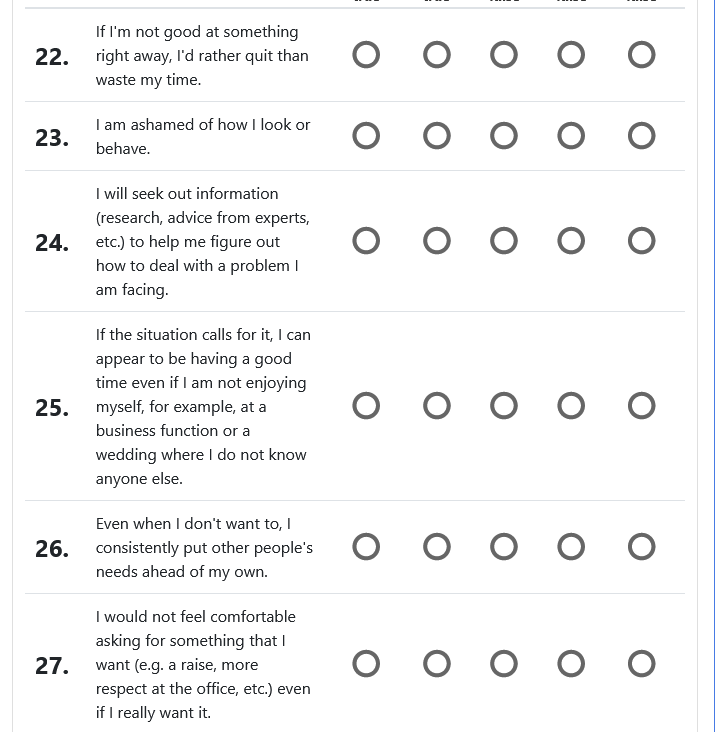Select first radio option for question 26

tap(366, 547)
